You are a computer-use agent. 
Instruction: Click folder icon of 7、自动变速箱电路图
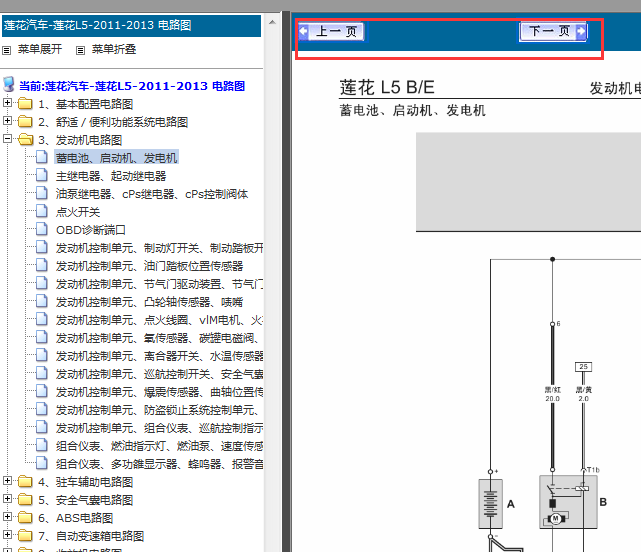pyautogui.click(x=25, y=535)
